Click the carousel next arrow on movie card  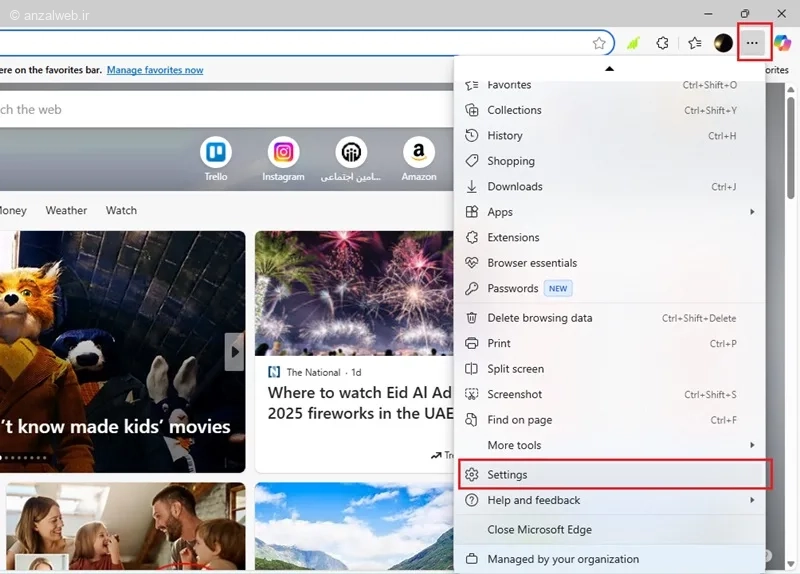point(234,352)
